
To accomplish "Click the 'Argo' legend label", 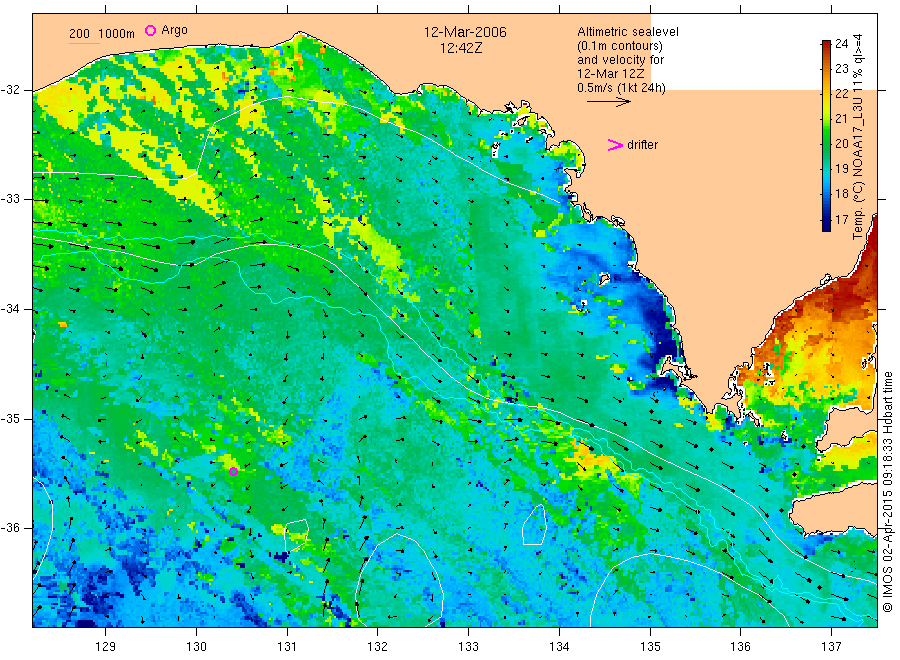I will click(x=174, y=30).
